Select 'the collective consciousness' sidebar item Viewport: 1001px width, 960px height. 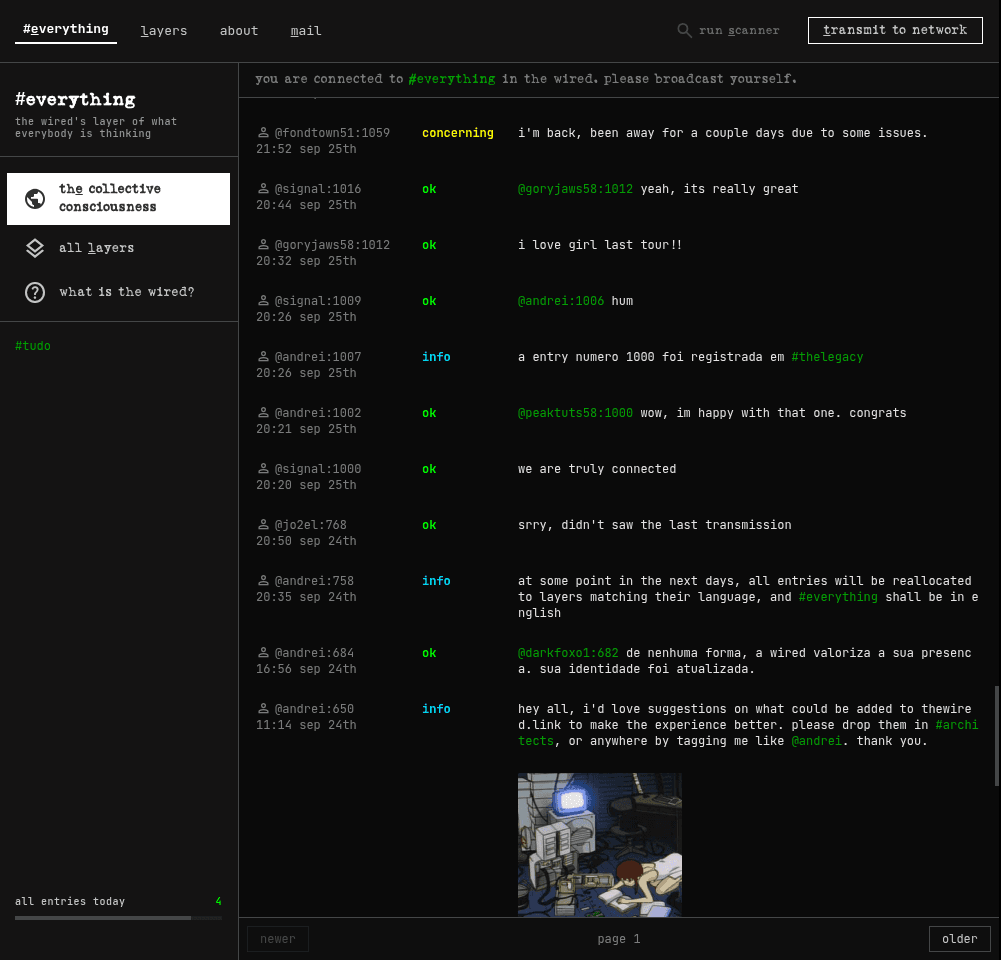click(118, 199)
